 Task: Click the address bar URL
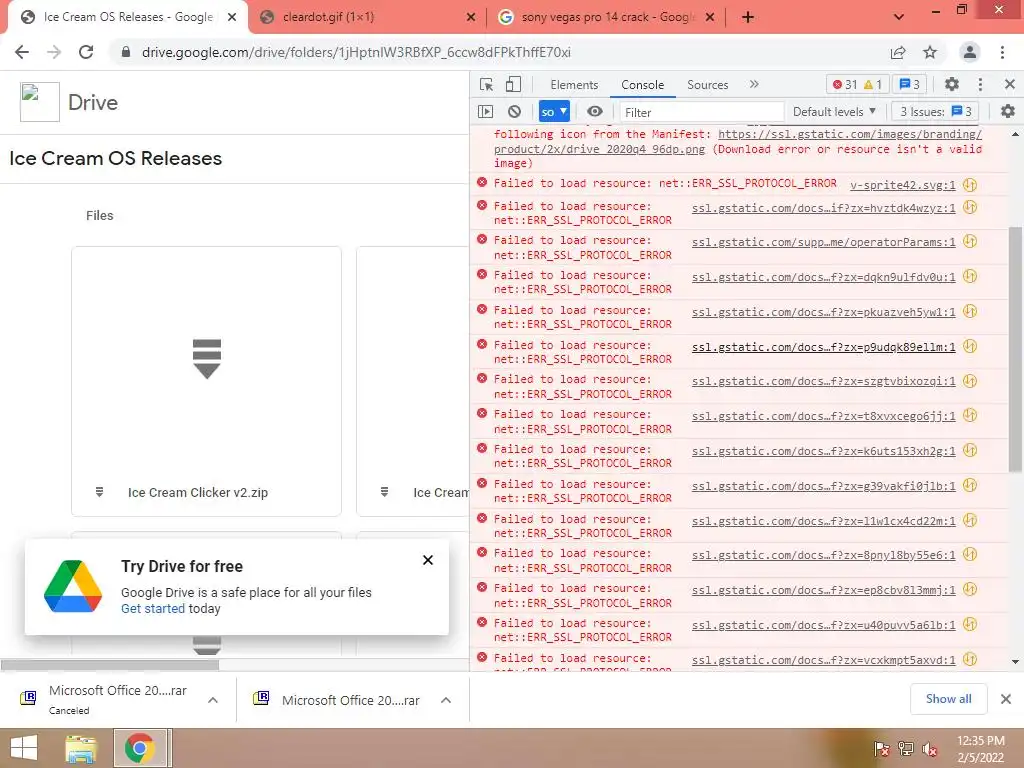(356, 52)
